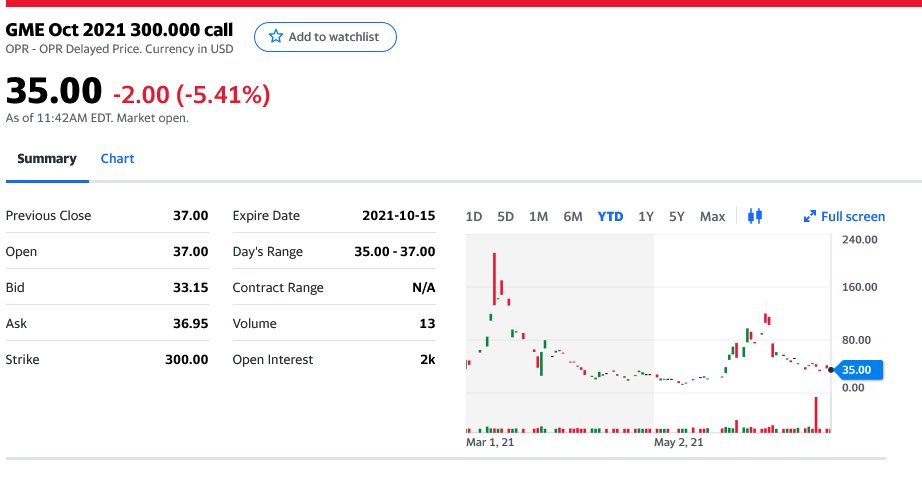The width and height of the screenshot is (922, 486).
Task: Click the Ask label
Action: pos(16,323)
